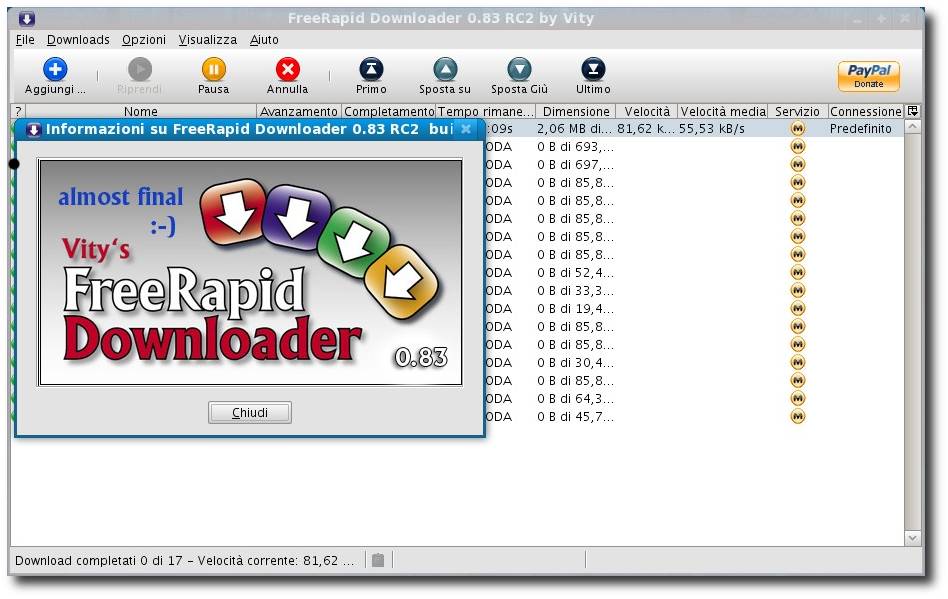
Task: Sort by the Completamento column header
Action: coord(389,111)
